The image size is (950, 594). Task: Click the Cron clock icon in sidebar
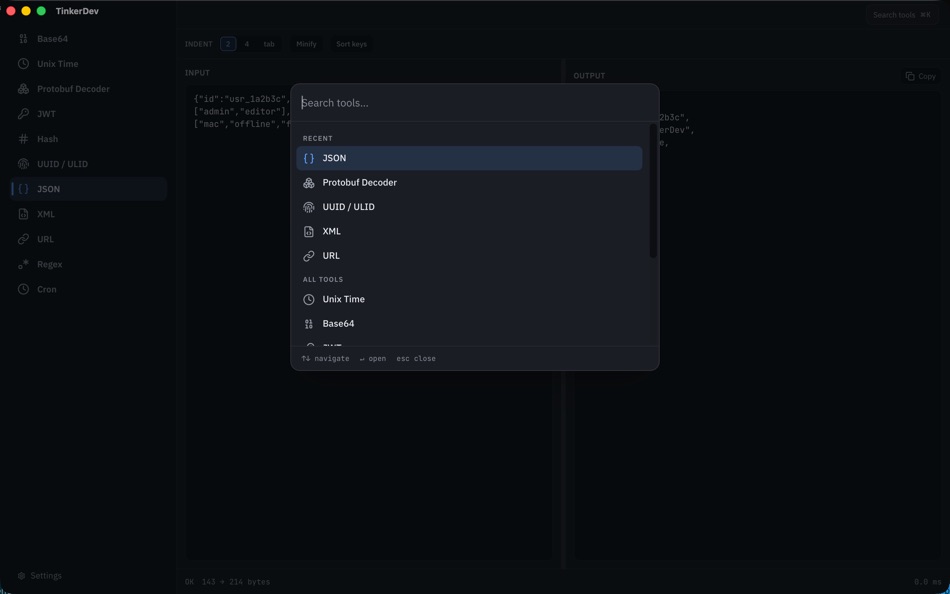click(x=23, y=289)
